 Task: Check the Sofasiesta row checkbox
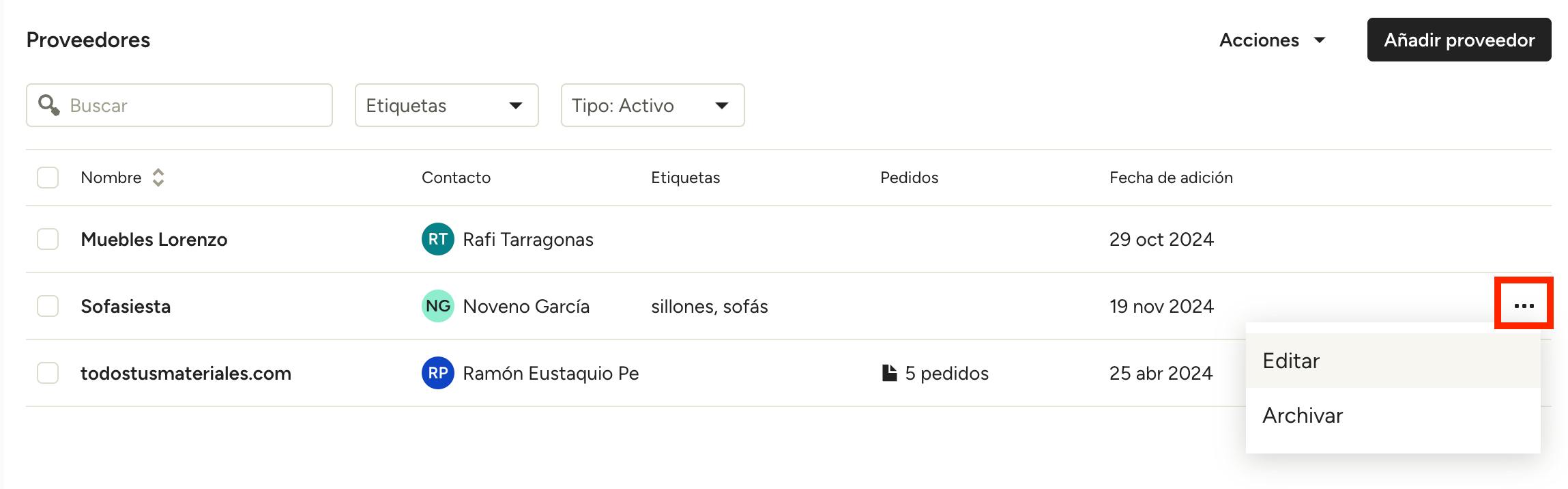click(x=48, y=306)
